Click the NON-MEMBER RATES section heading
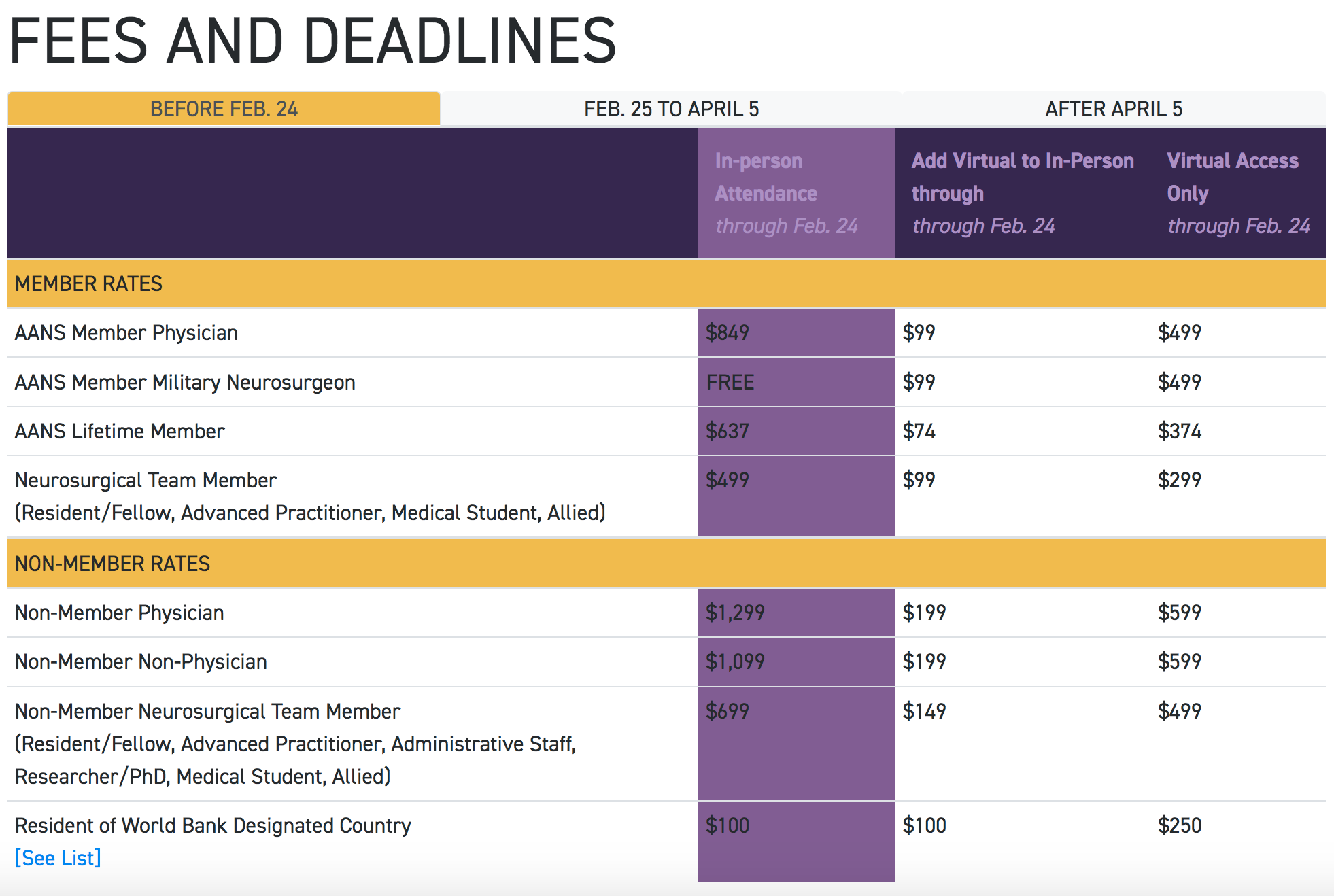 click(112, 564)
